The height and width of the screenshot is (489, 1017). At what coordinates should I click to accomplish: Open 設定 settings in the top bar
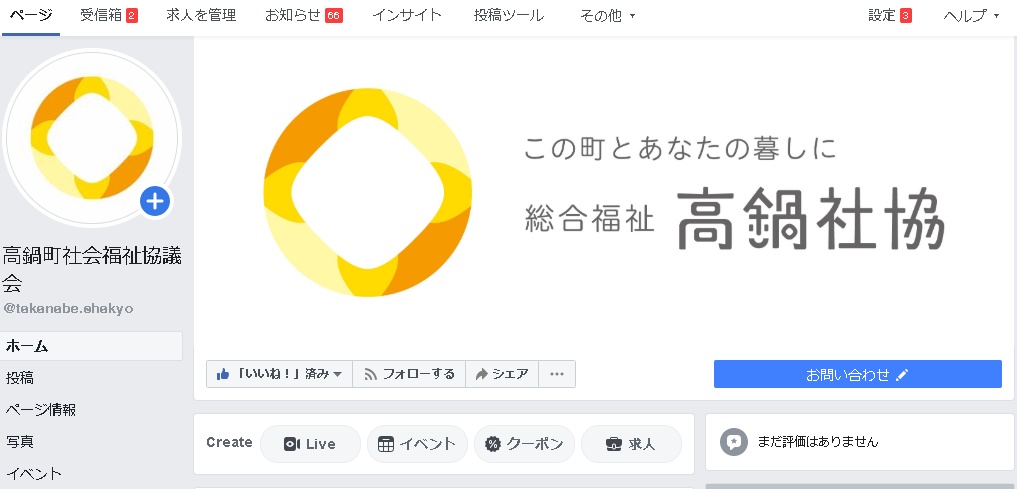(889, 16)
